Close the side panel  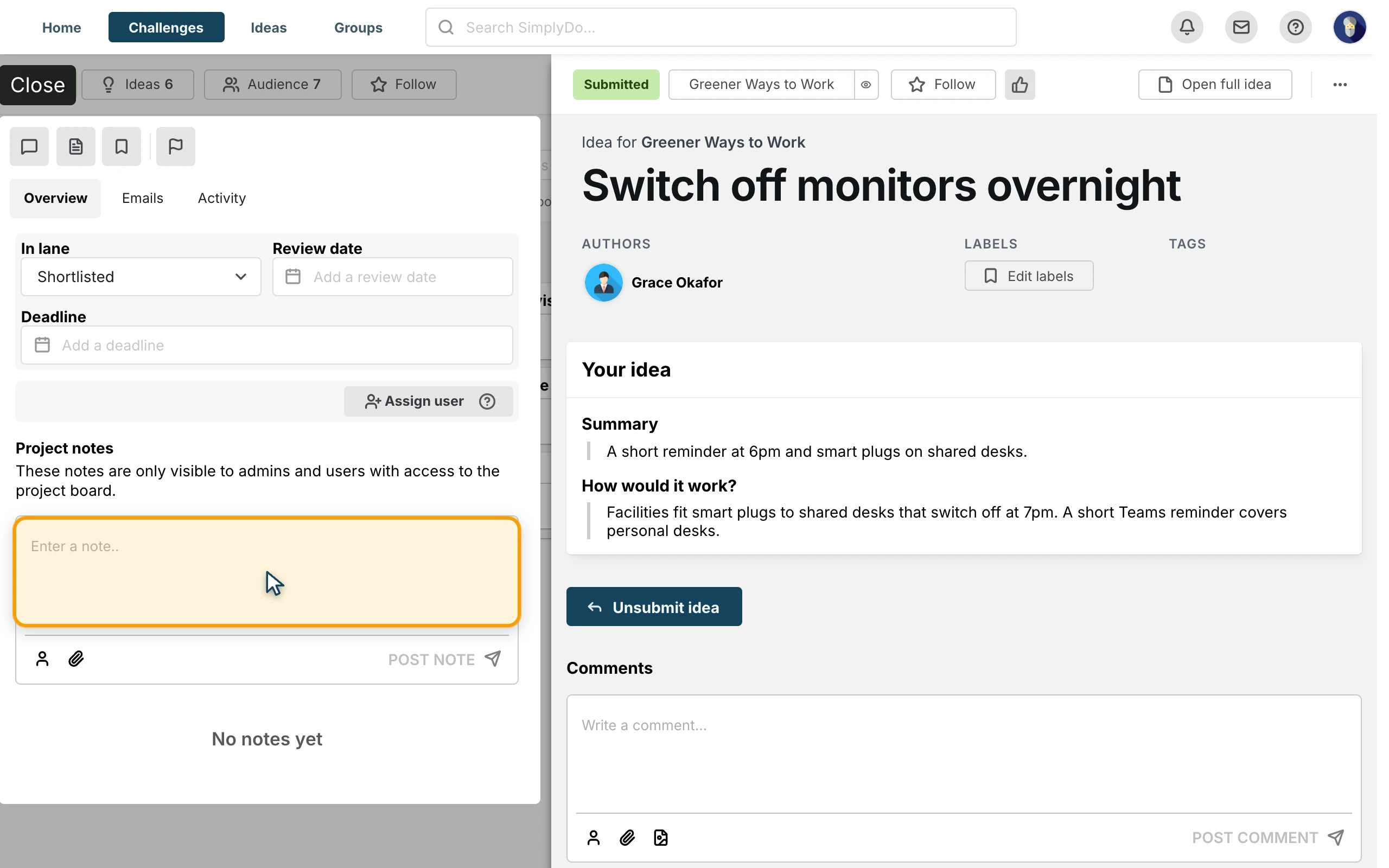point(38,85)
